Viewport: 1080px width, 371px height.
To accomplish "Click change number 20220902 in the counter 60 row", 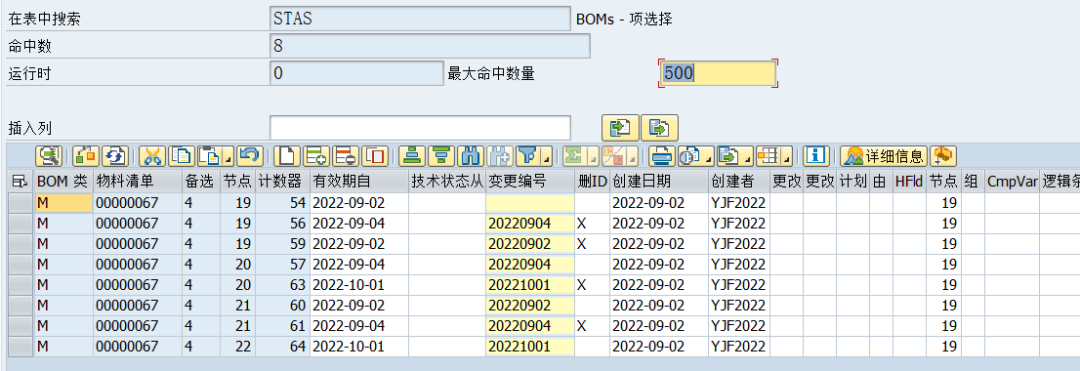I will 530,306.
